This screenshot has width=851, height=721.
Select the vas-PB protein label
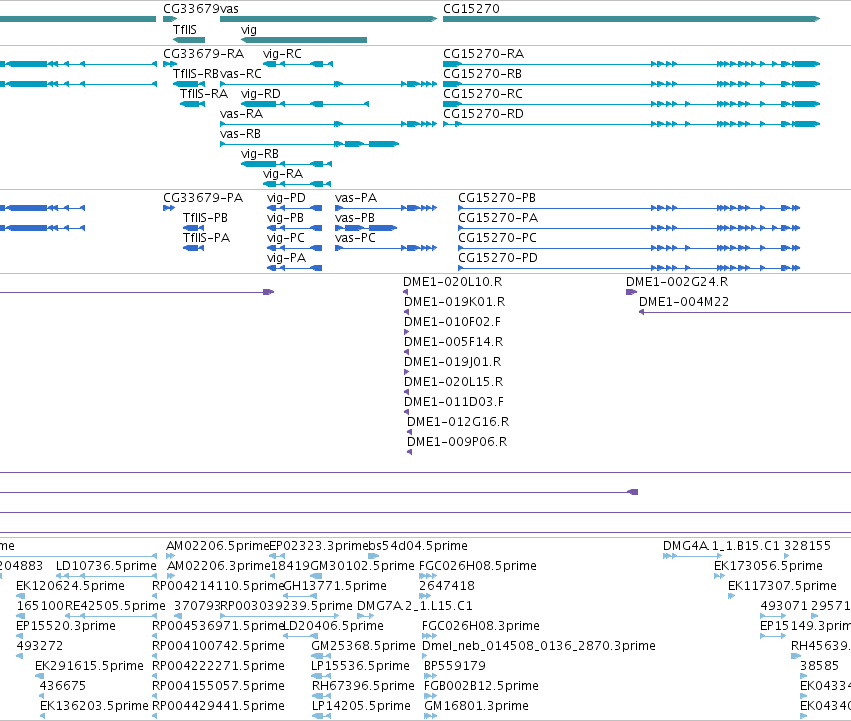(355, 218)
